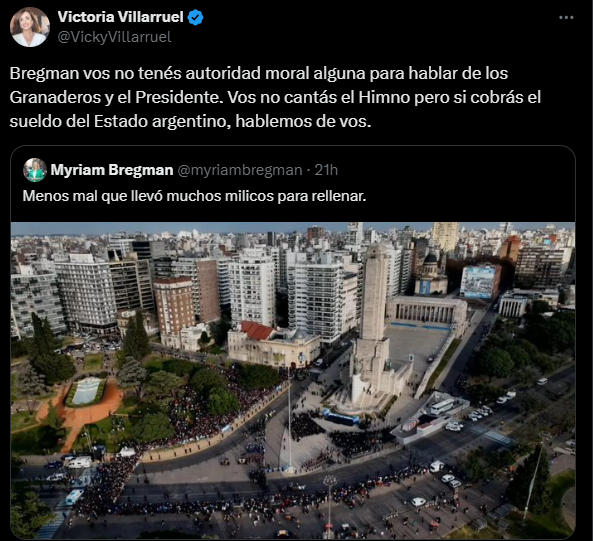
Task: Click the colonnade building in the photo
Action: [427, 312]
